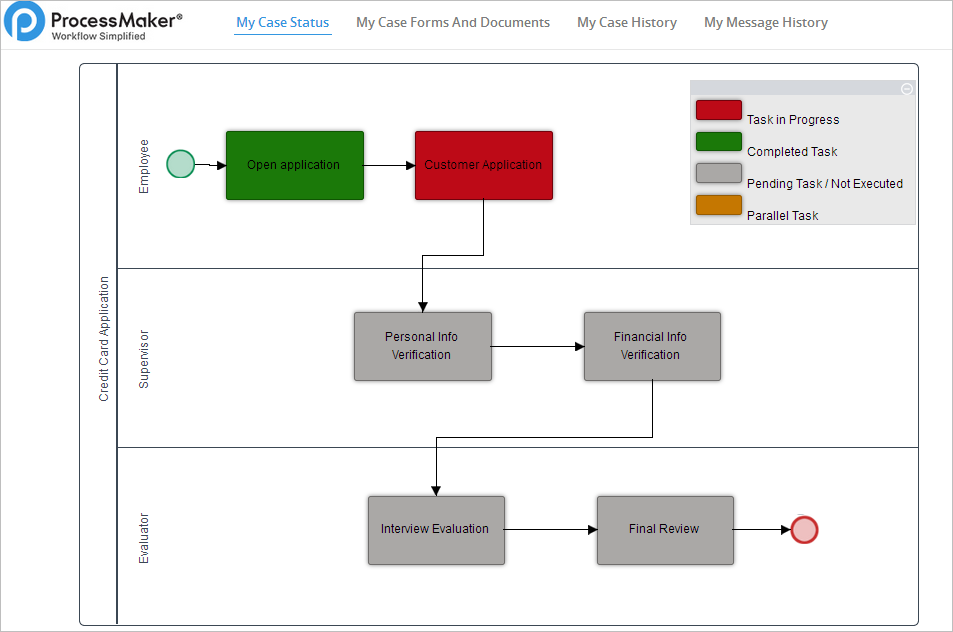Screen dimensions: 953x632
Task: Click the green Completed Task swatch
Action: [x=718, y=142]
